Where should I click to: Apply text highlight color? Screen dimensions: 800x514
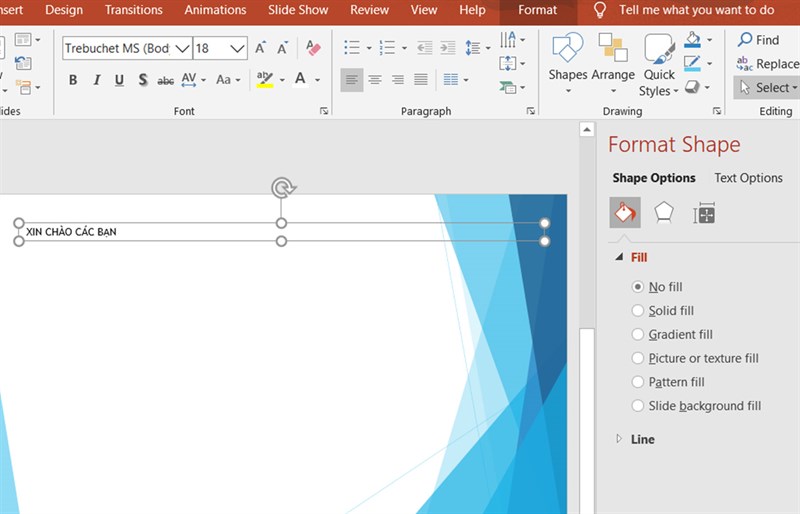(265, 80)
